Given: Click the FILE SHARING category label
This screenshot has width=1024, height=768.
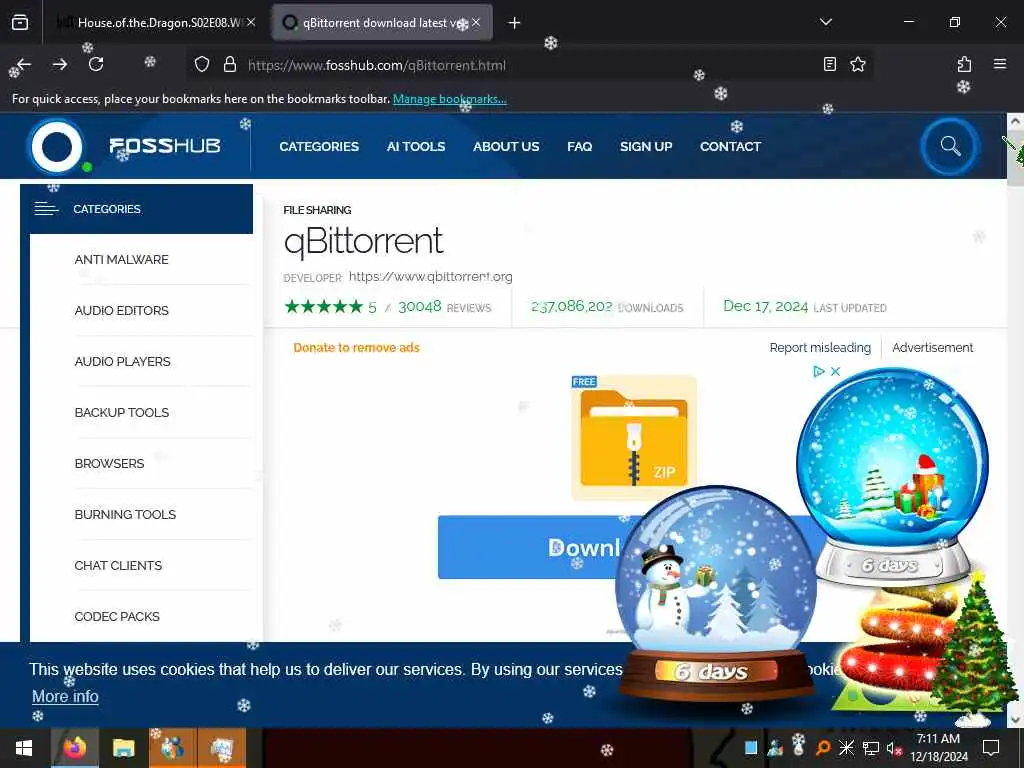Looking at the screenshot, I should tap(317, 210).
